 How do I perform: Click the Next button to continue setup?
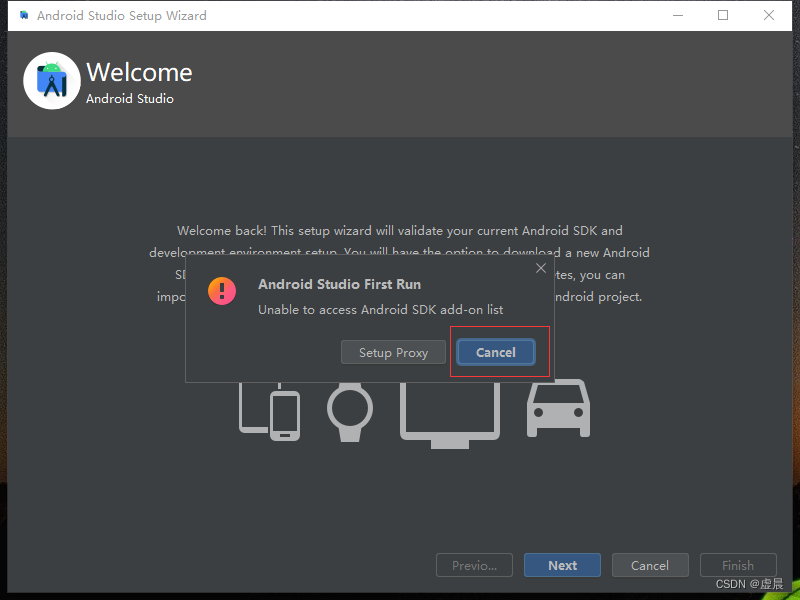point(562,565)
